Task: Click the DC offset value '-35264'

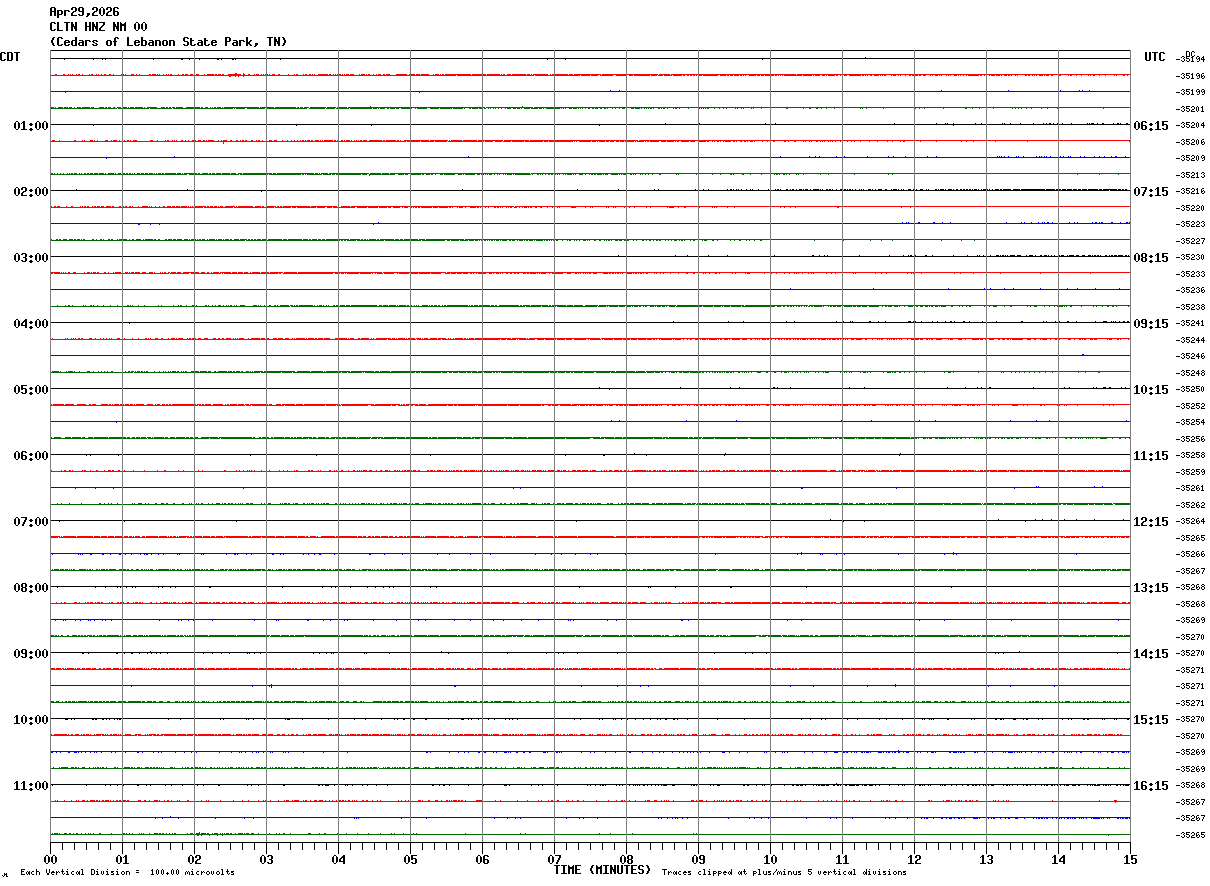Action: click(x=1190, y=522)
